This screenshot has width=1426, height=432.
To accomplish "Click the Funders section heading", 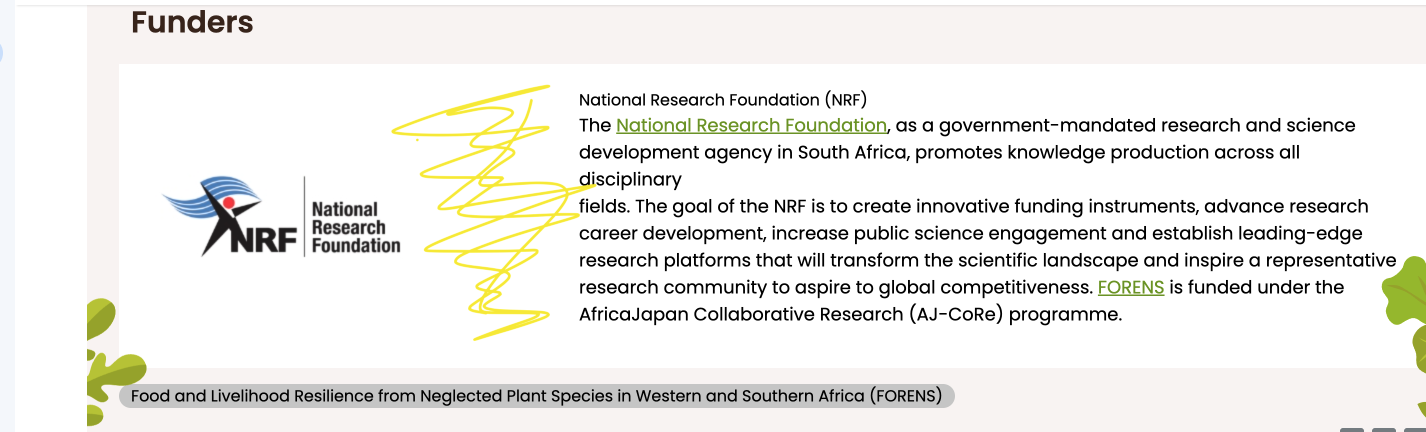I will tap(192, 22).
